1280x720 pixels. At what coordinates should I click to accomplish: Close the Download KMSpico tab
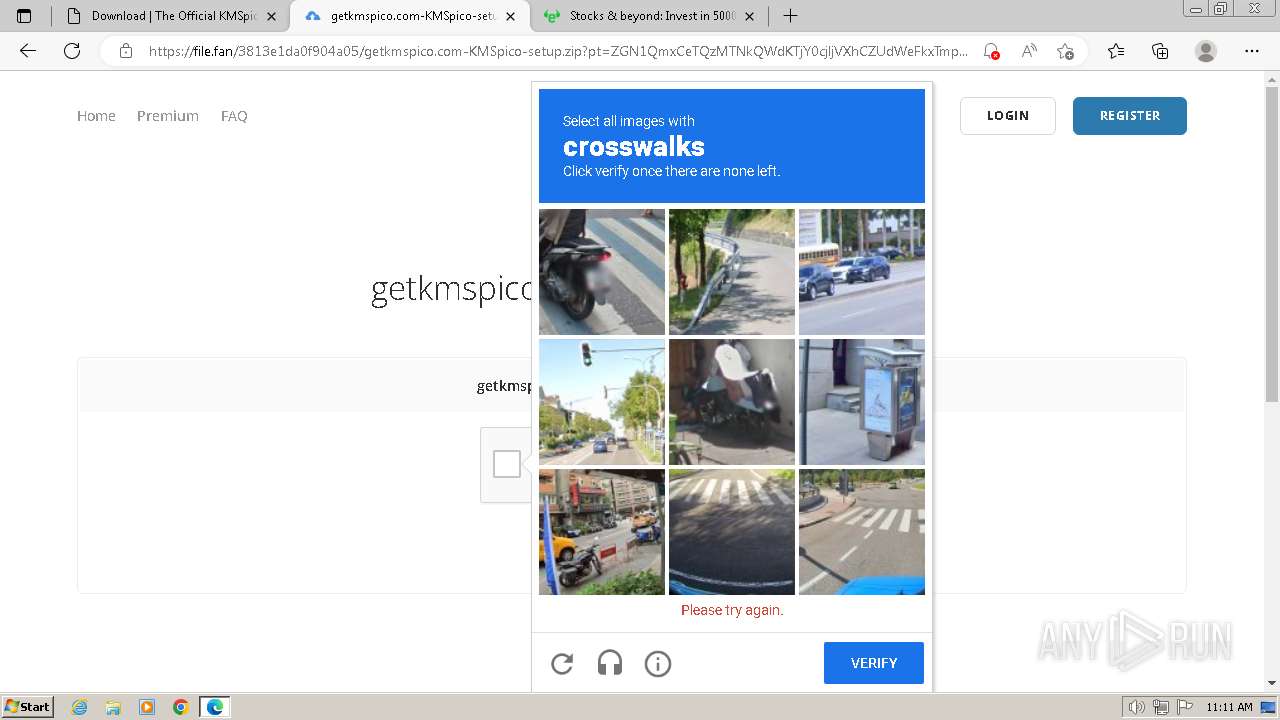click(x=271, y=16)
